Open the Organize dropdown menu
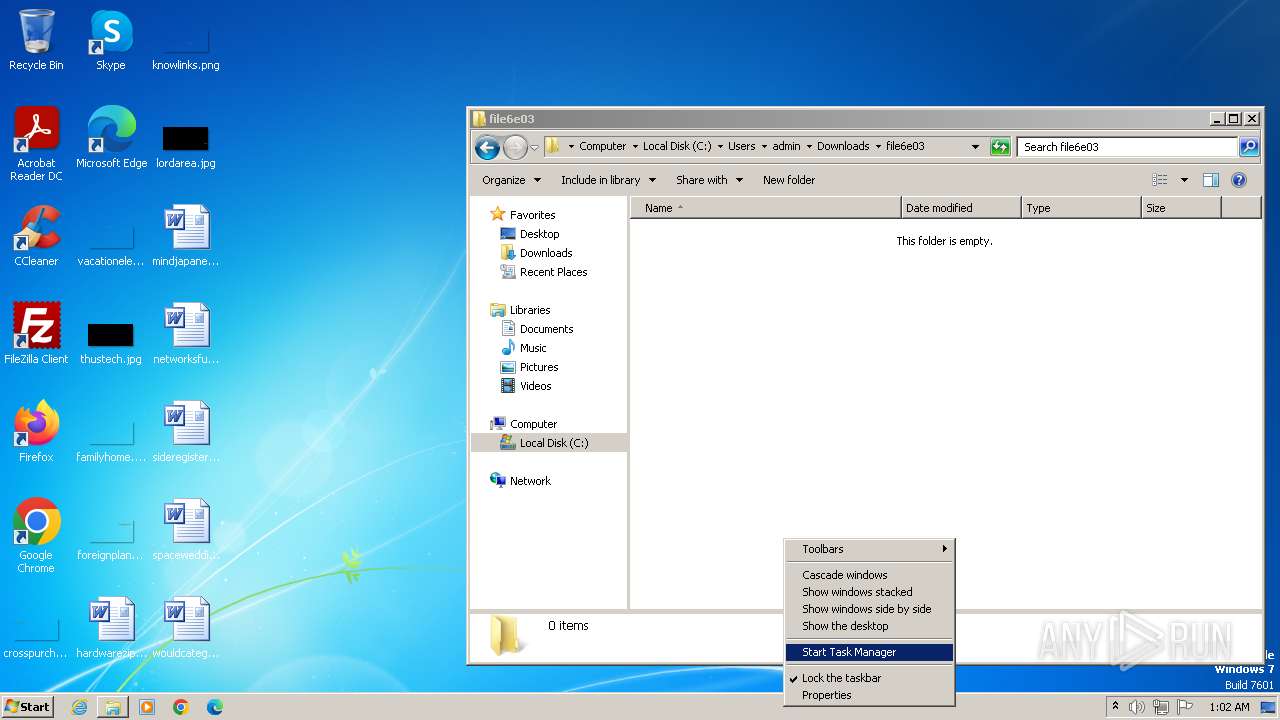 pos(511,180)
